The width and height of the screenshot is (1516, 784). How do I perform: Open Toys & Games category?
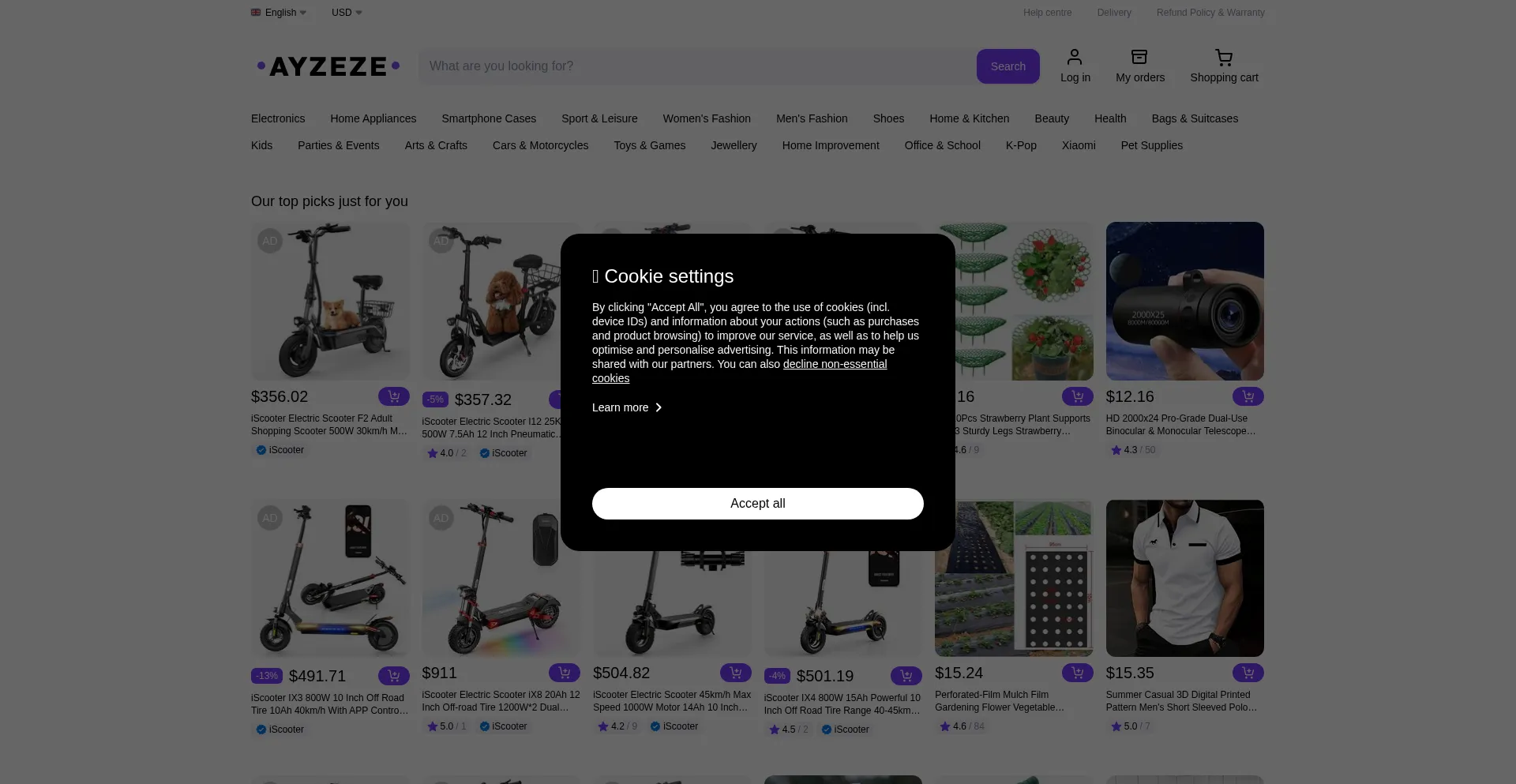649,145
